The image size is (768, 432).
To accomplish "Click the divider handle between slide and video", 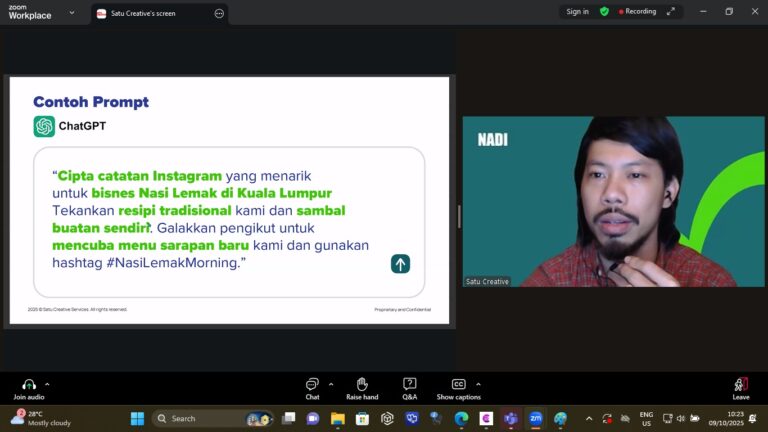I will click(x=458, y=216).
